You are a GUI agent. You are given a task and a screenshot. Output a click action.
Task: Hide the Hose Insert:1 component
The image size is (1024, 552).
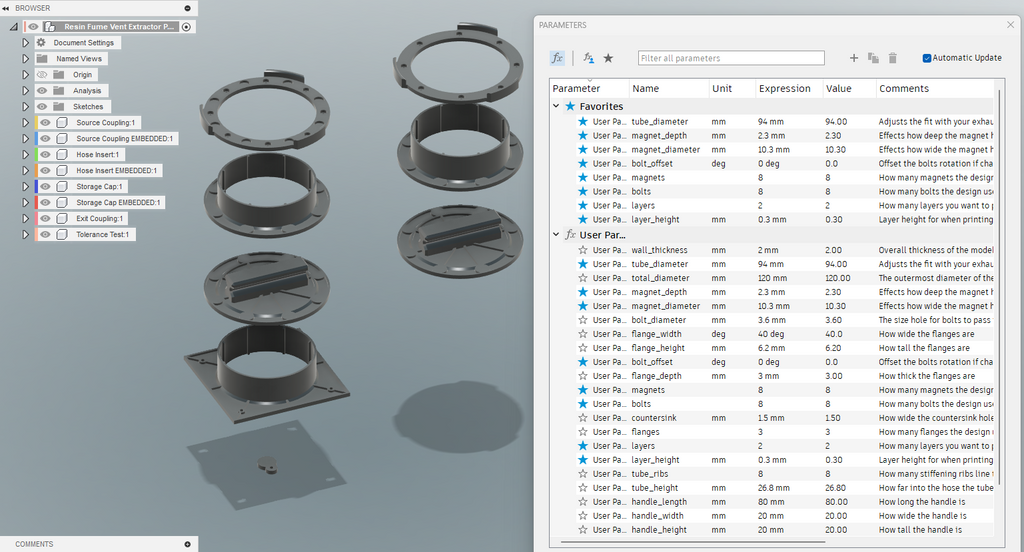45,155
